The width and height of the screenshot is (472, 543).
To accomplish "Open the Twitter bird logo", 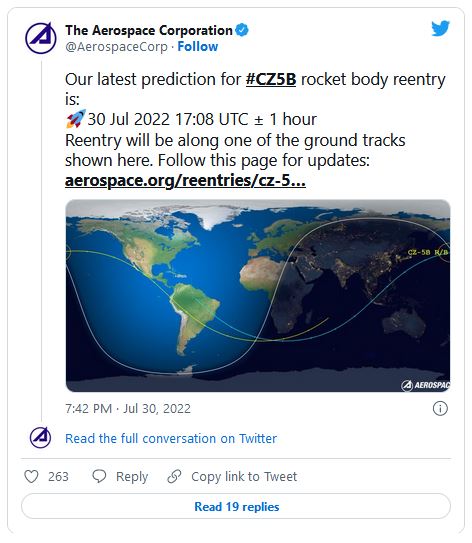I will pyautogui.click(x=440, y=28).
